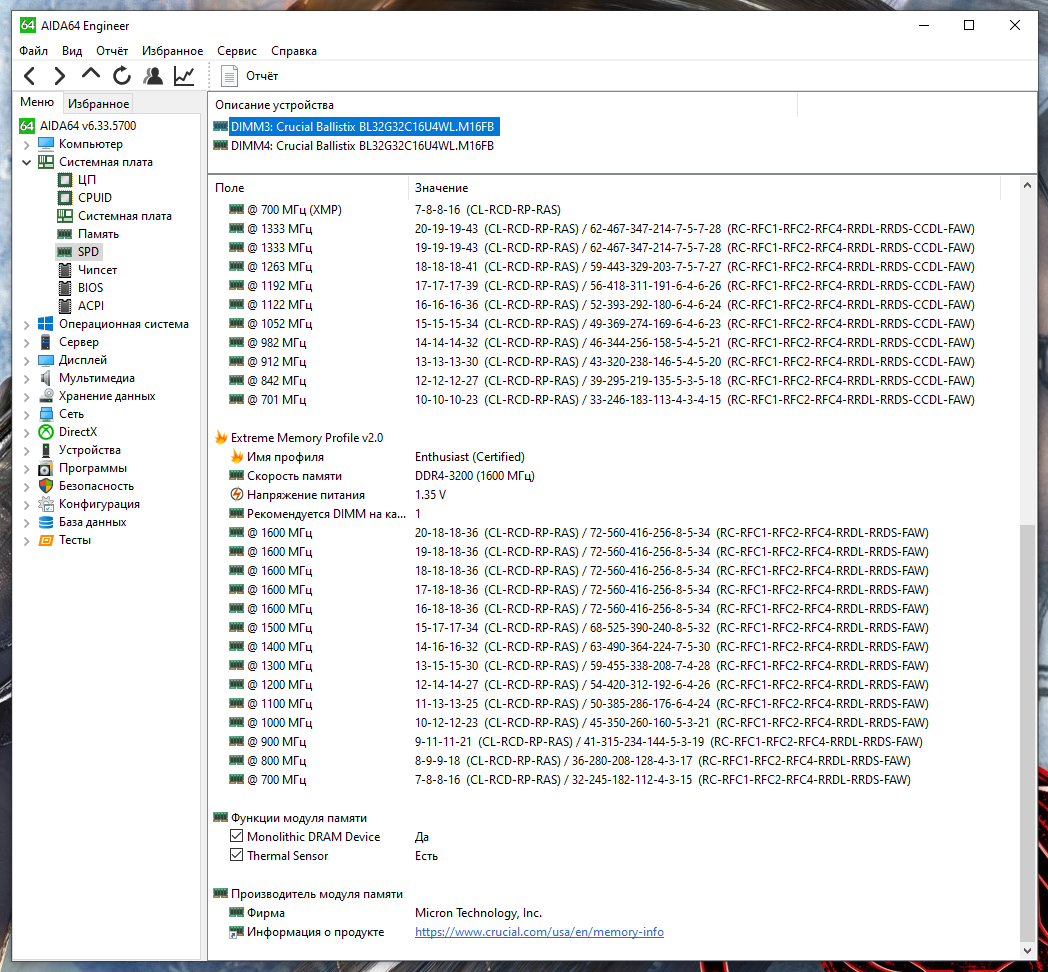Expand the Хранение данных tree node
The image size is (1048, 972).
(26, 397)
